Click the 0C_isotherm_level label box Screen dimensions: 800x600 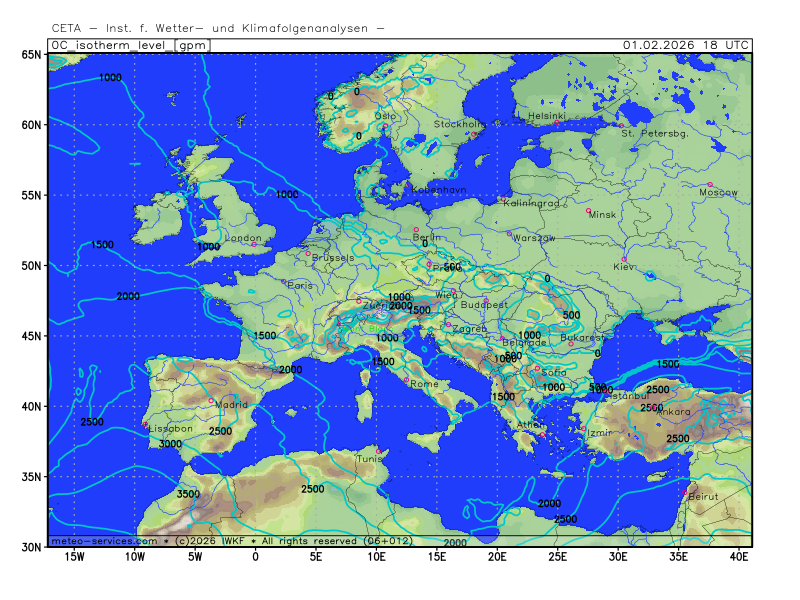(x=111, y=45)
